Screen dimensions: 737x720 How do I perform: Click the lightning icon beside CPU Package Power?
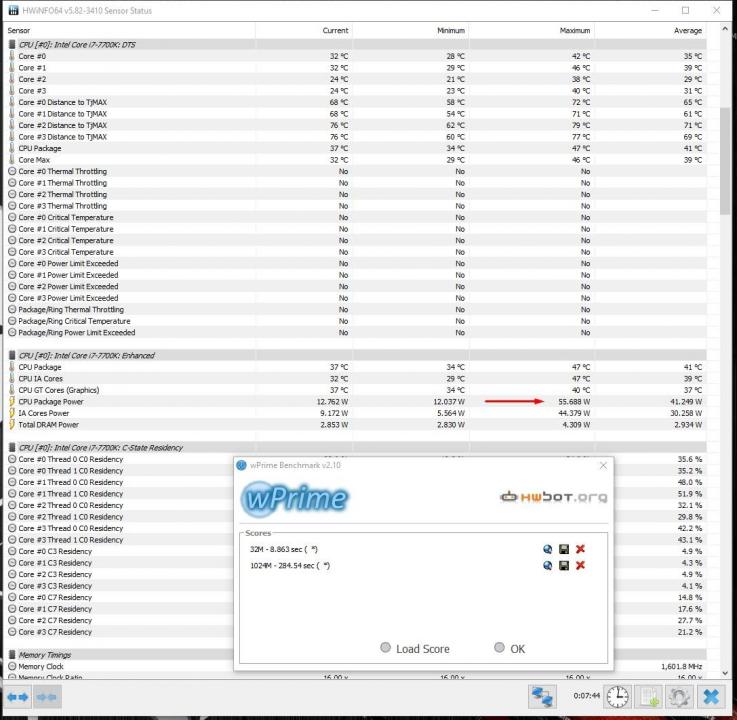[12, 401]
